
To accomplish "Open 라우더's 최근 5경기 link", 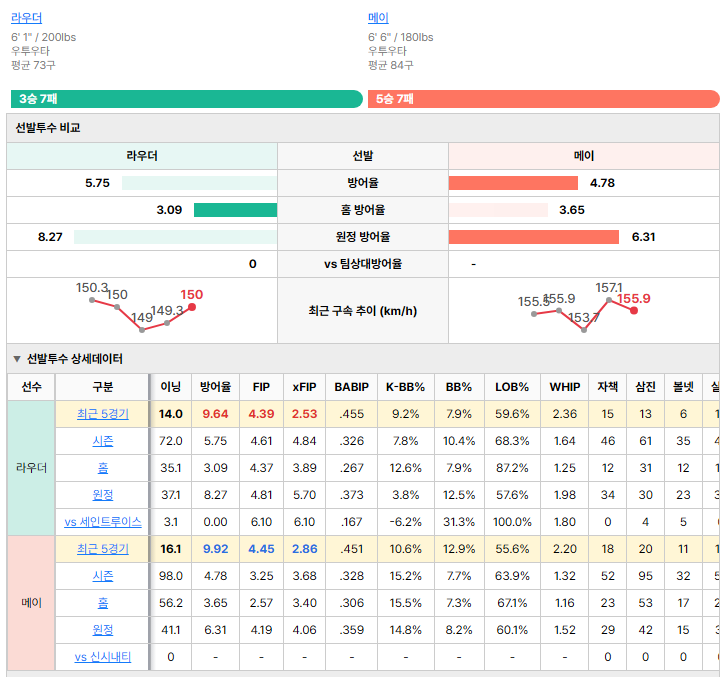I will point(103,414).
